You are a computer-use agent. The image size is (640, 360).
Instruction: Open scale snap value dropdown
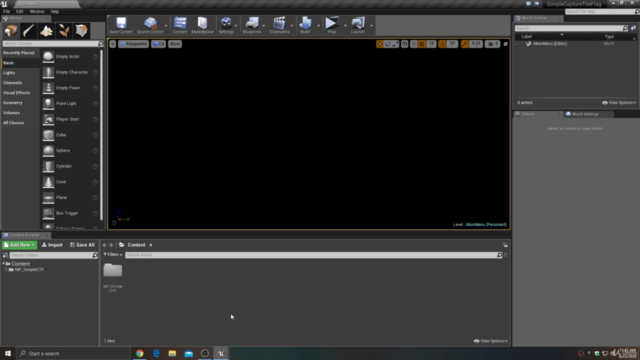[x=476, y=44]
